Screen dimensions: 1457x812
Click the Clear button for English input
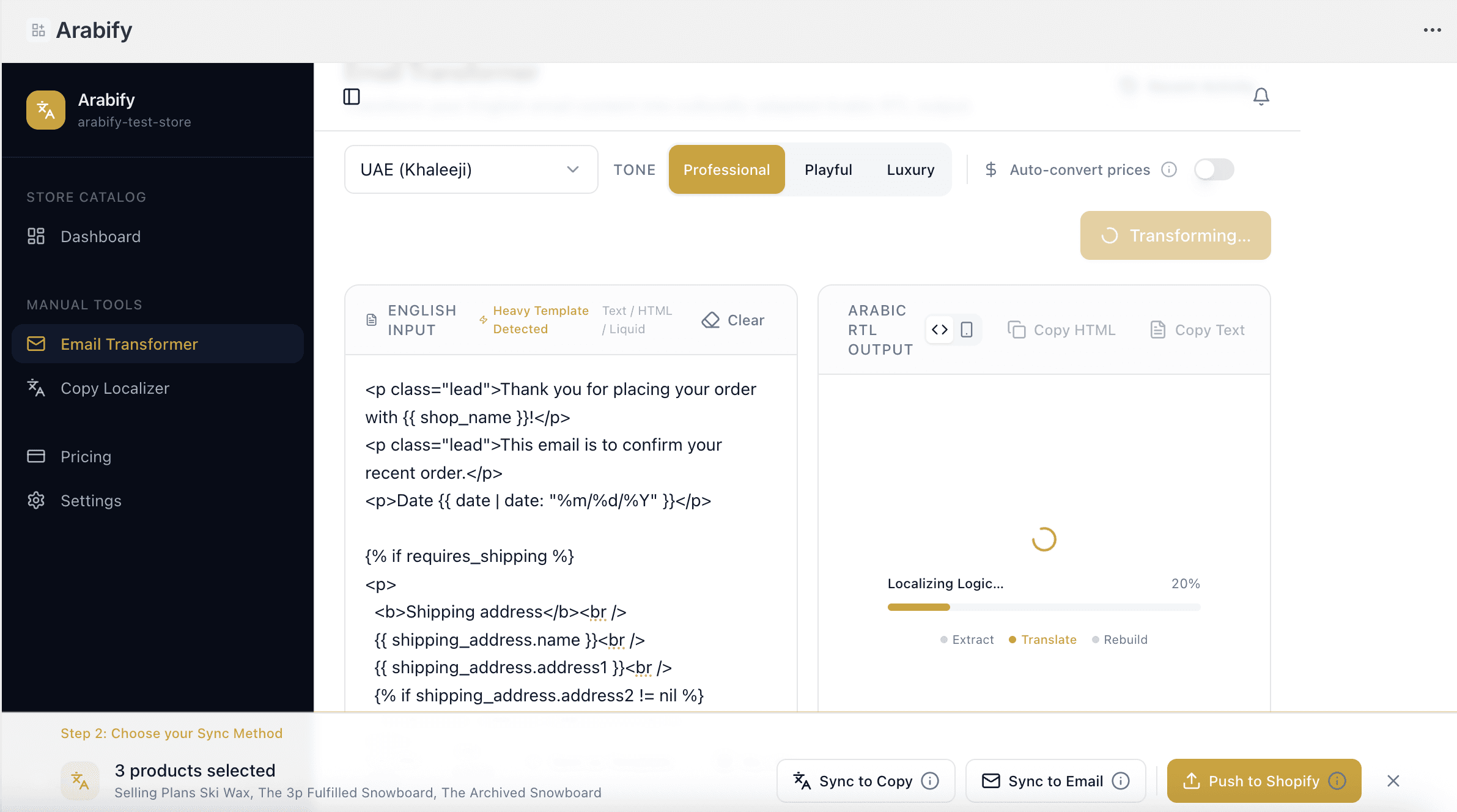coord(733,320)
